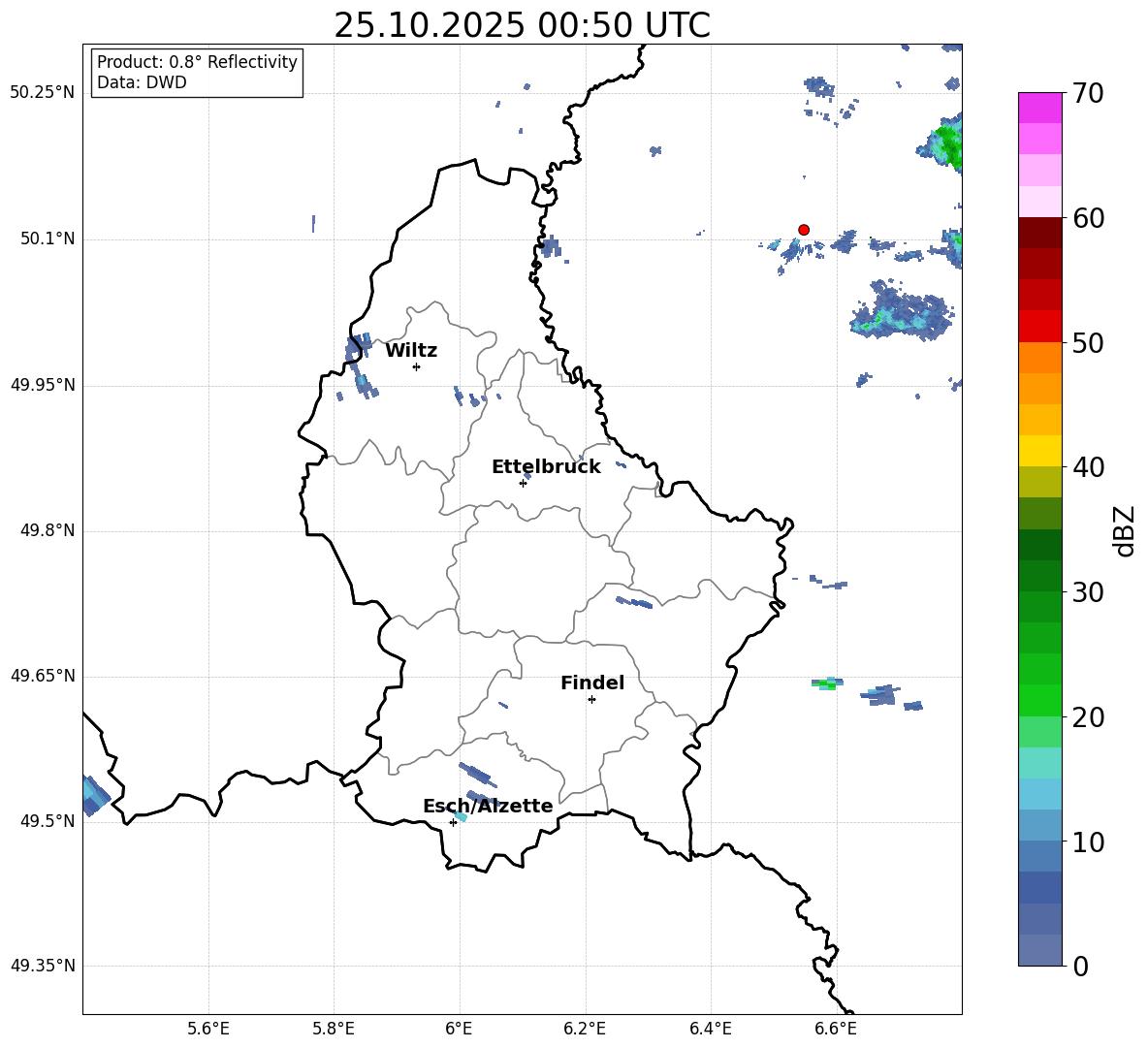
Task: Click the 49.65°N latitude label
Action: pos(43,676)
